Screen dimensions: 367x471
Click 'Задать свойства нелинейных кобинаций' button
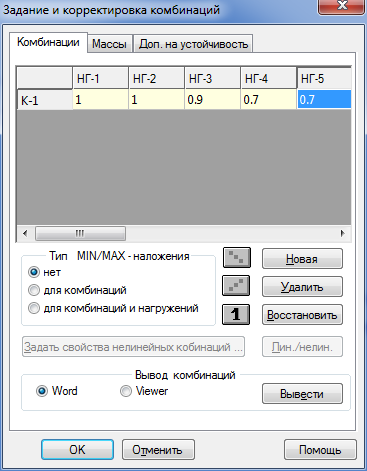(133, 347)
